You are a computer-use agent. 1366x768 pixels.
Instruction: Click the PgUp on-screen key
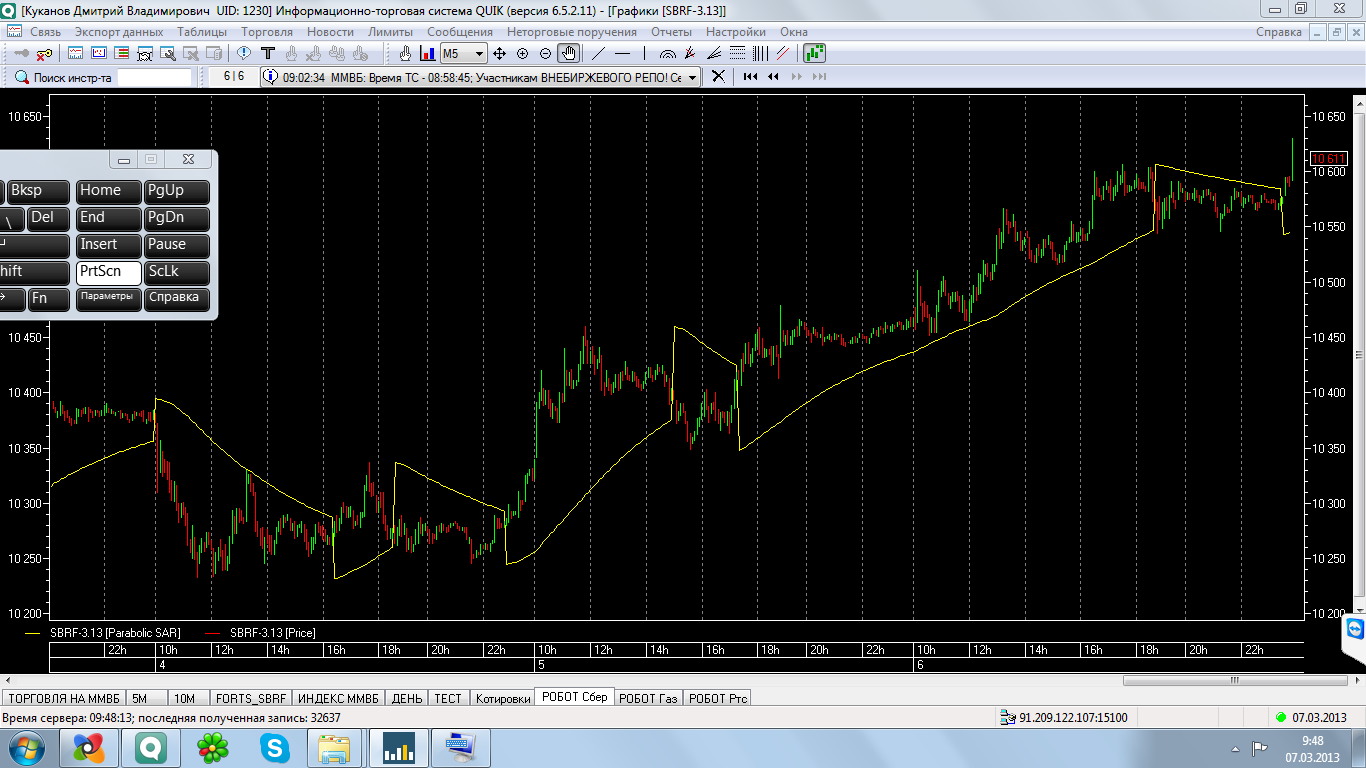(177, 191)
